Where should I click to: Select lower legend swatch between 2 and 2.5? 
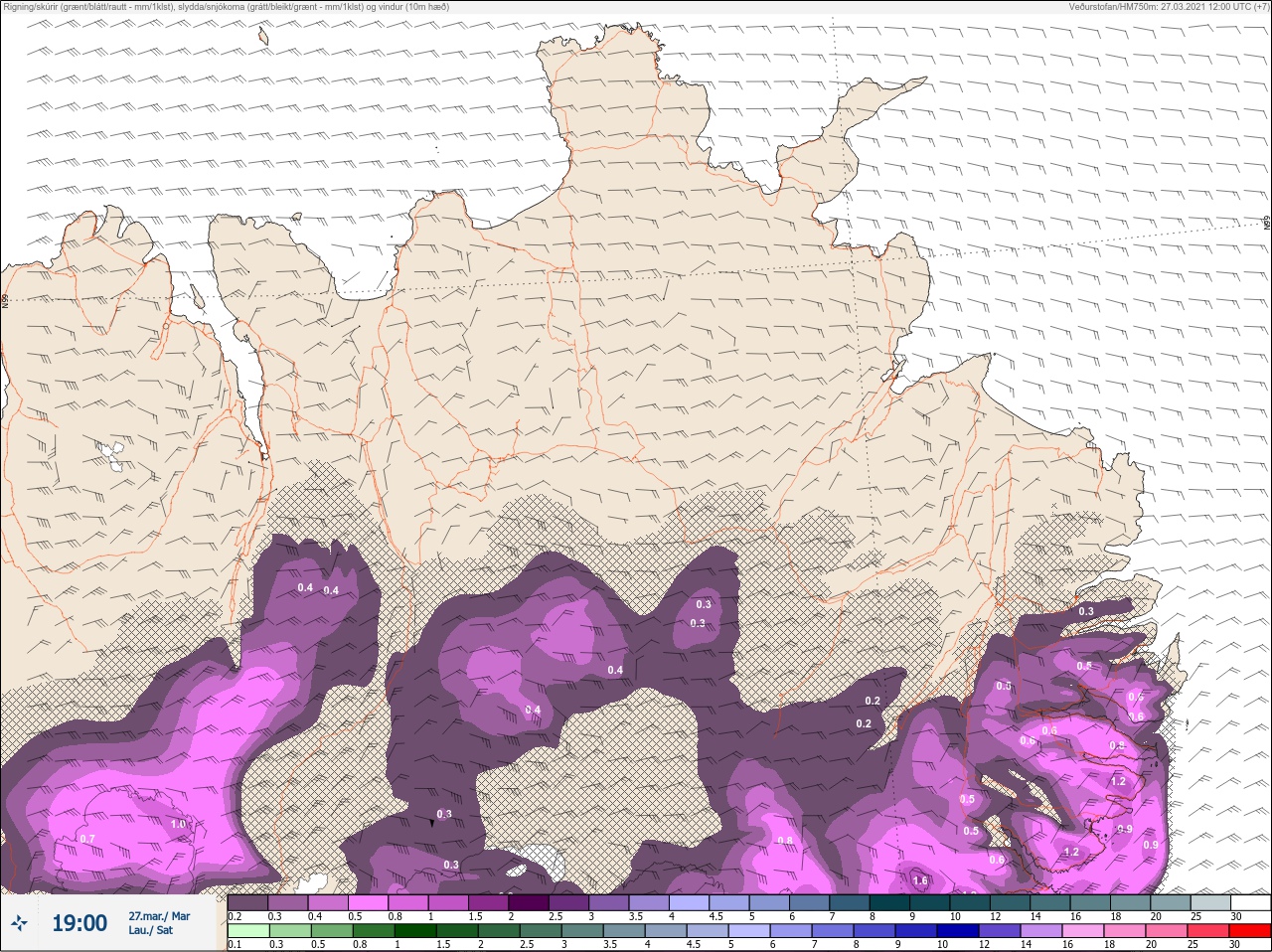point(499,931)
